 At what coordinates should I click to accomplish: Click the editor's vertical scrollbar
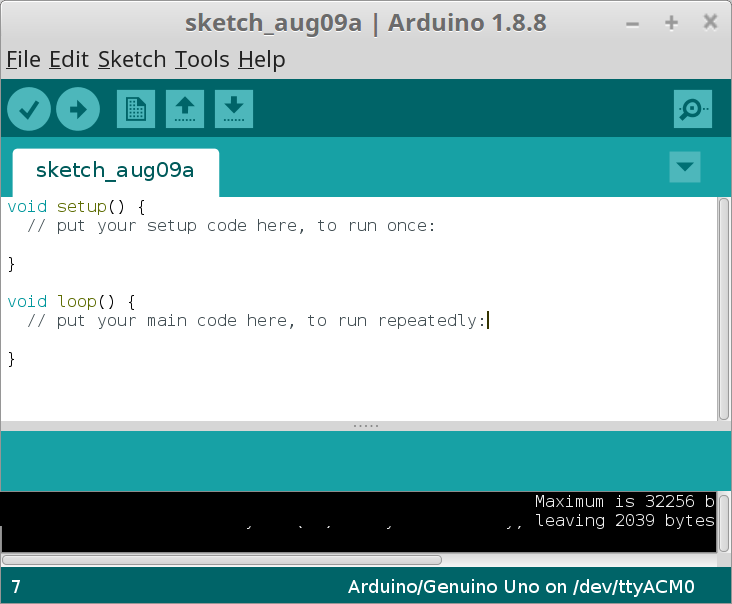click(723, 308)
